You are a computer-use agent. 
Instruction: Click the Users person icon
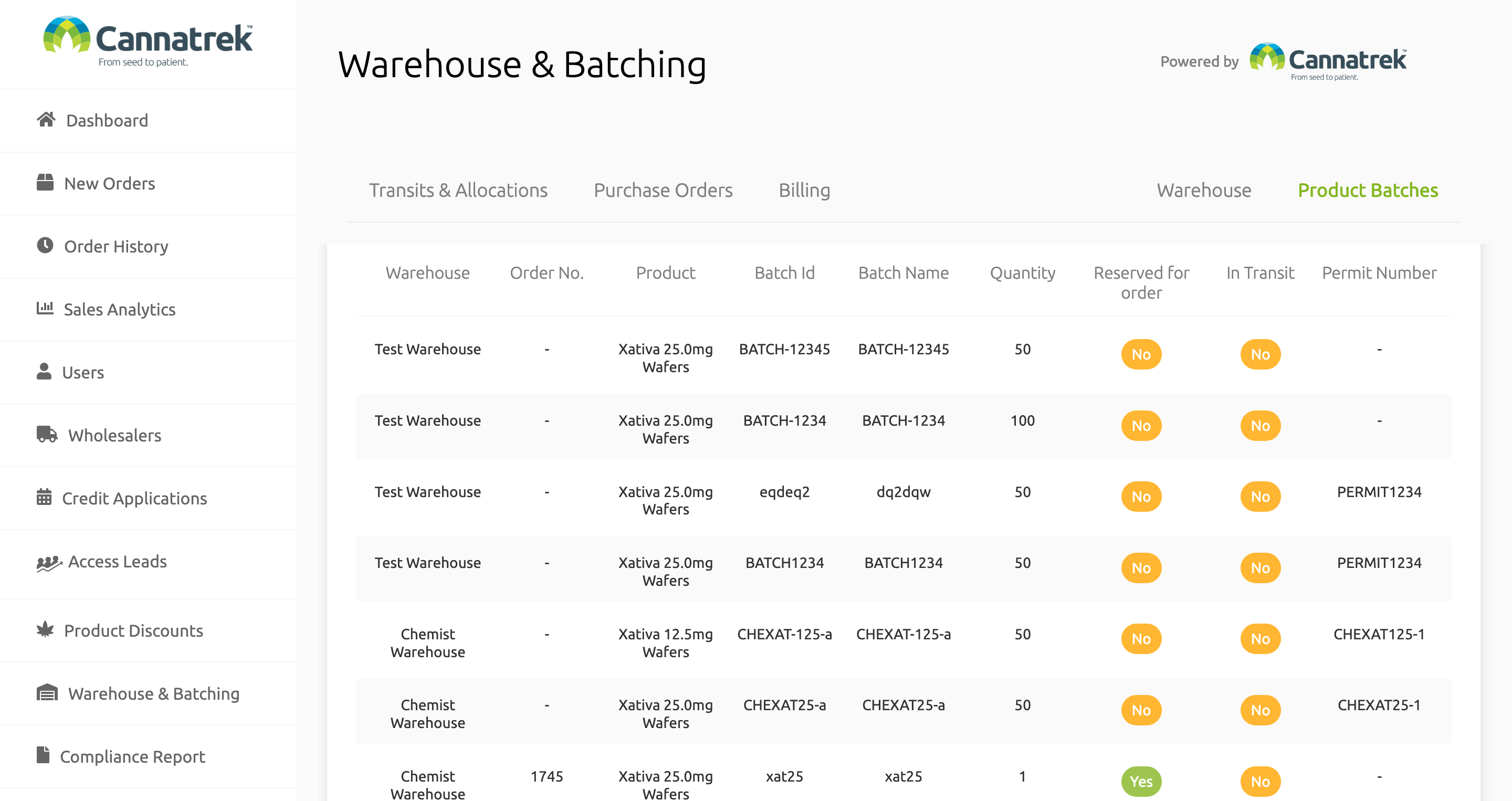(x=44, y=371)
